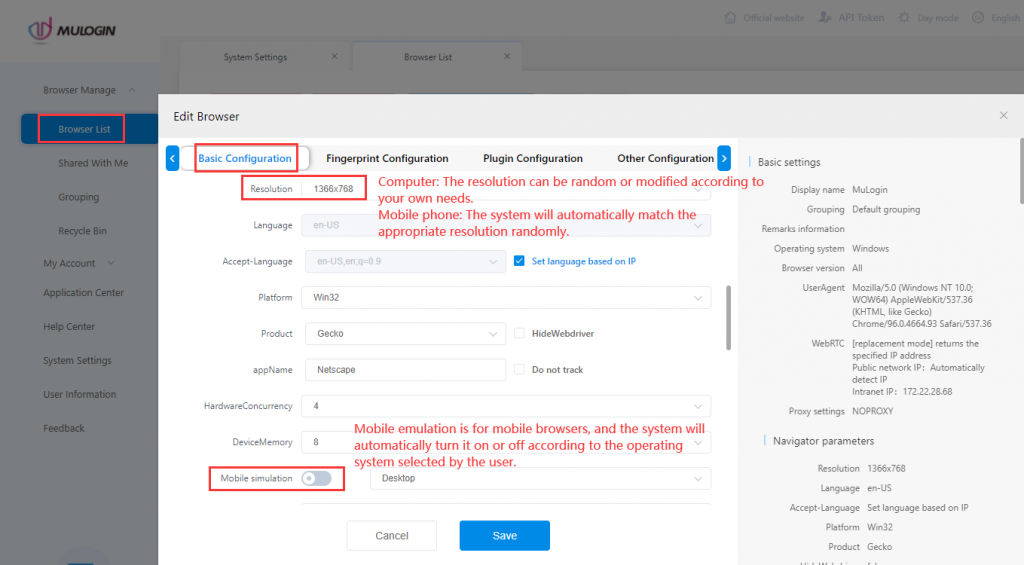Click the Navigator parameters heading
Viewport: 1024px width, 565px height.
(824, 441)
